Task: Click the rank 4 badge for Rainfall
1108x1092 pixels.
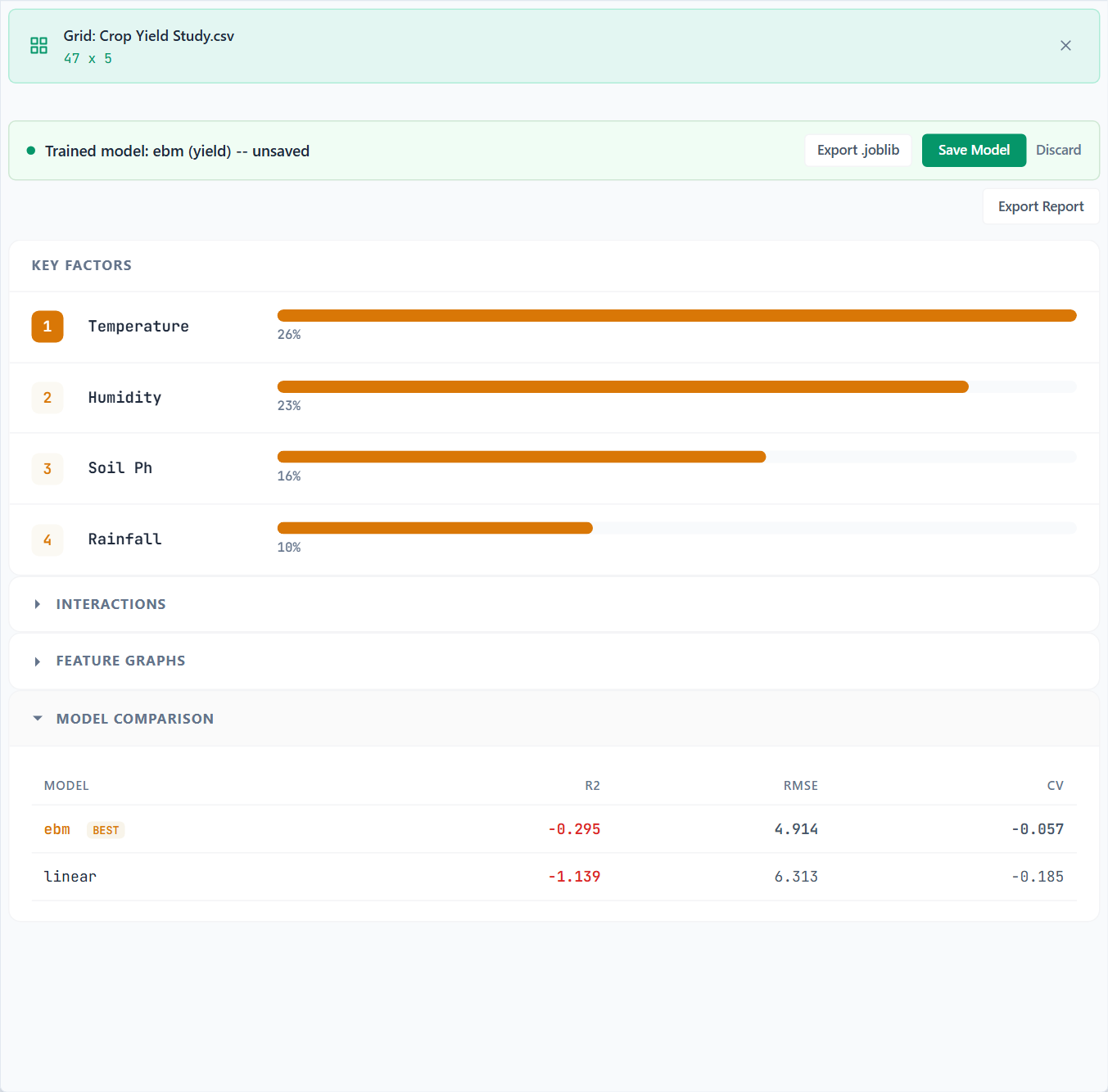Action: [x=47, y=539]
